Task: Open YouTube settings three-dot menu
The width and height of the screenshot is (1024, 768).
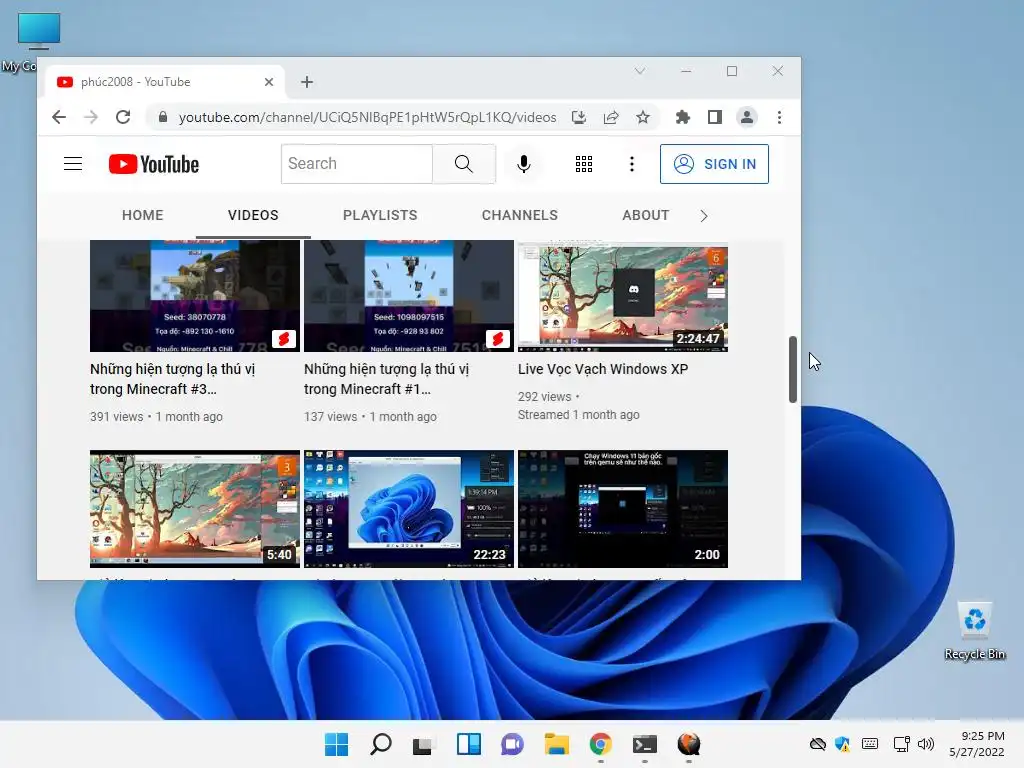Action: click(x=632, y=164)
